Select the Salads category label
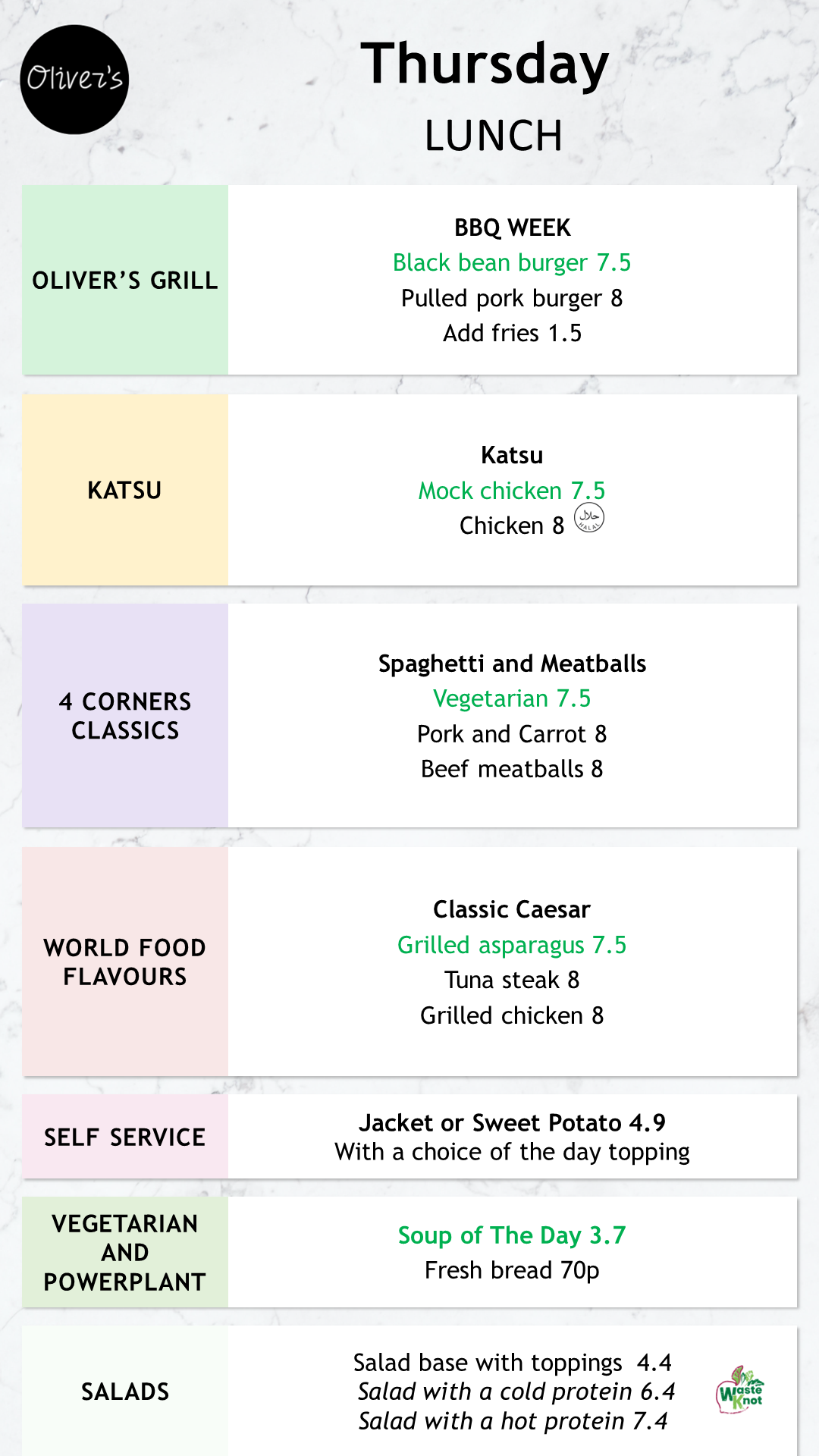 point(125,1392)
